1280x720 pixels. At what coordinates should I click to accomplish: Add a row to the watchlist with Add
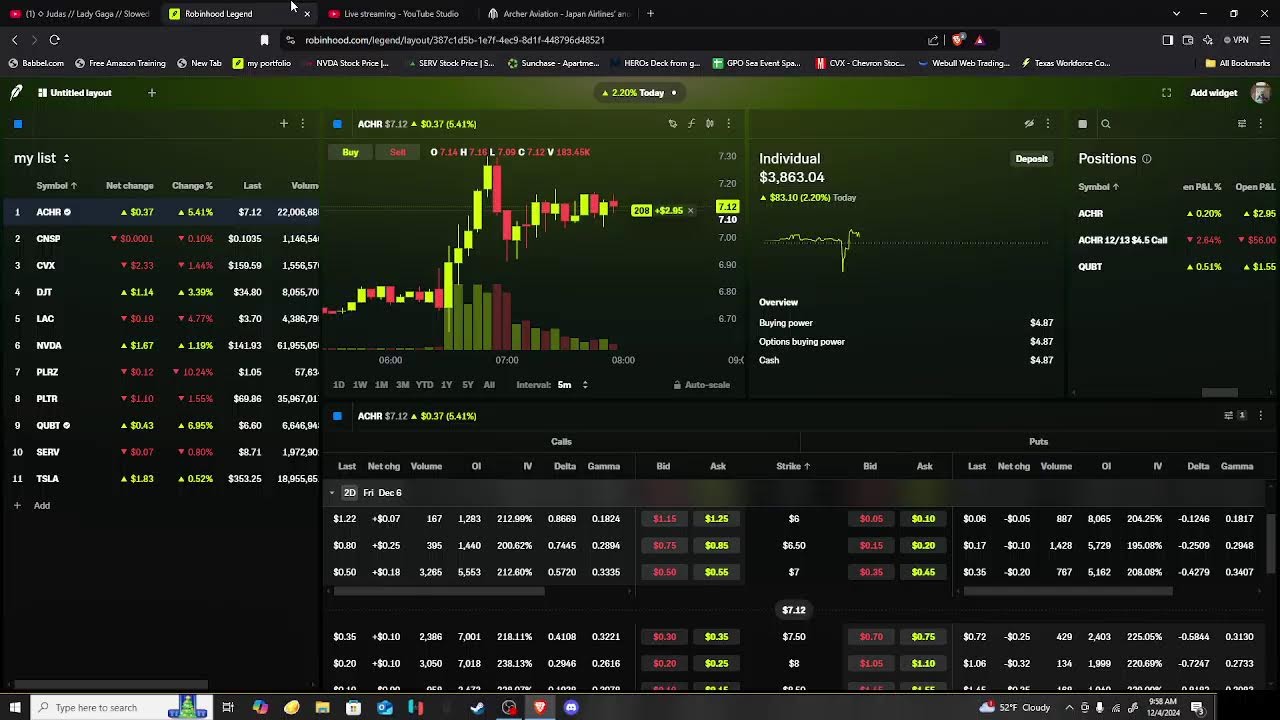point(32,505)
